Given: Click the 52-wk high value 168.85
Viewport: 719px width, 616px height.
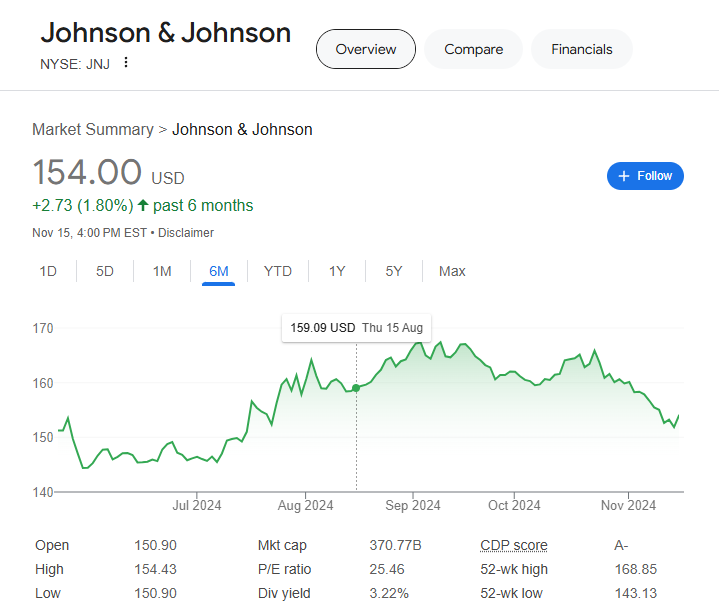Looking at the screenshot, I should [x=636, y=569].
